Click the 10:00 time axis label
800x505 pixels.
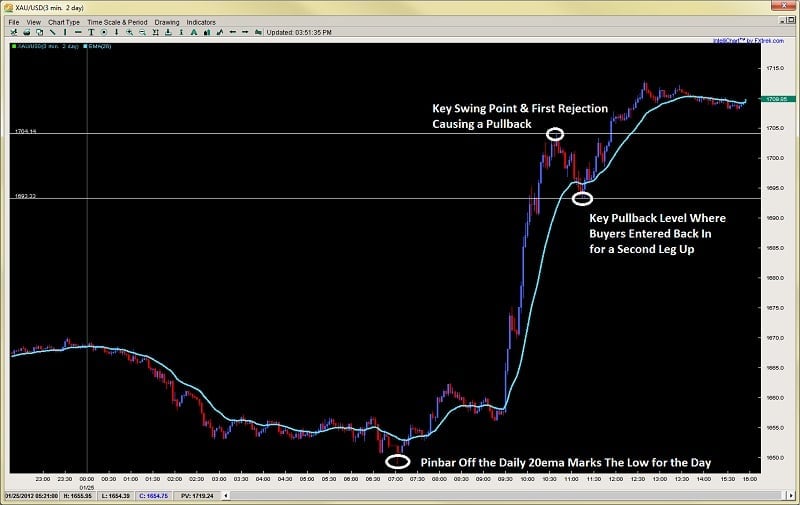pyautogui.click(x=528, y=479)
